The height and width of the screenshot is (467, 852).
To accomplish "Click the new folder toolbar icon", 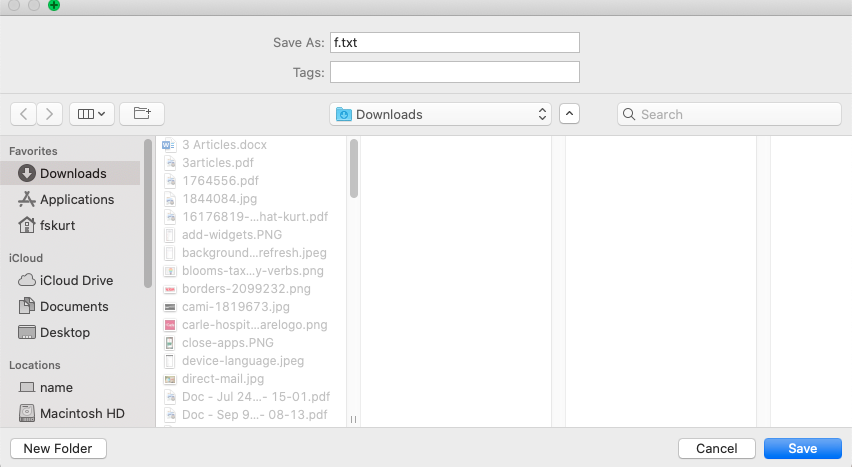I will [x=142, y=114].
